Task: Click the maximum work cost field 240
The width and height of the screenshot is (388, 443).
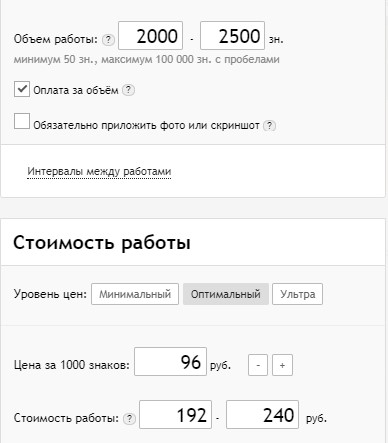Action: tap(262, 415)
